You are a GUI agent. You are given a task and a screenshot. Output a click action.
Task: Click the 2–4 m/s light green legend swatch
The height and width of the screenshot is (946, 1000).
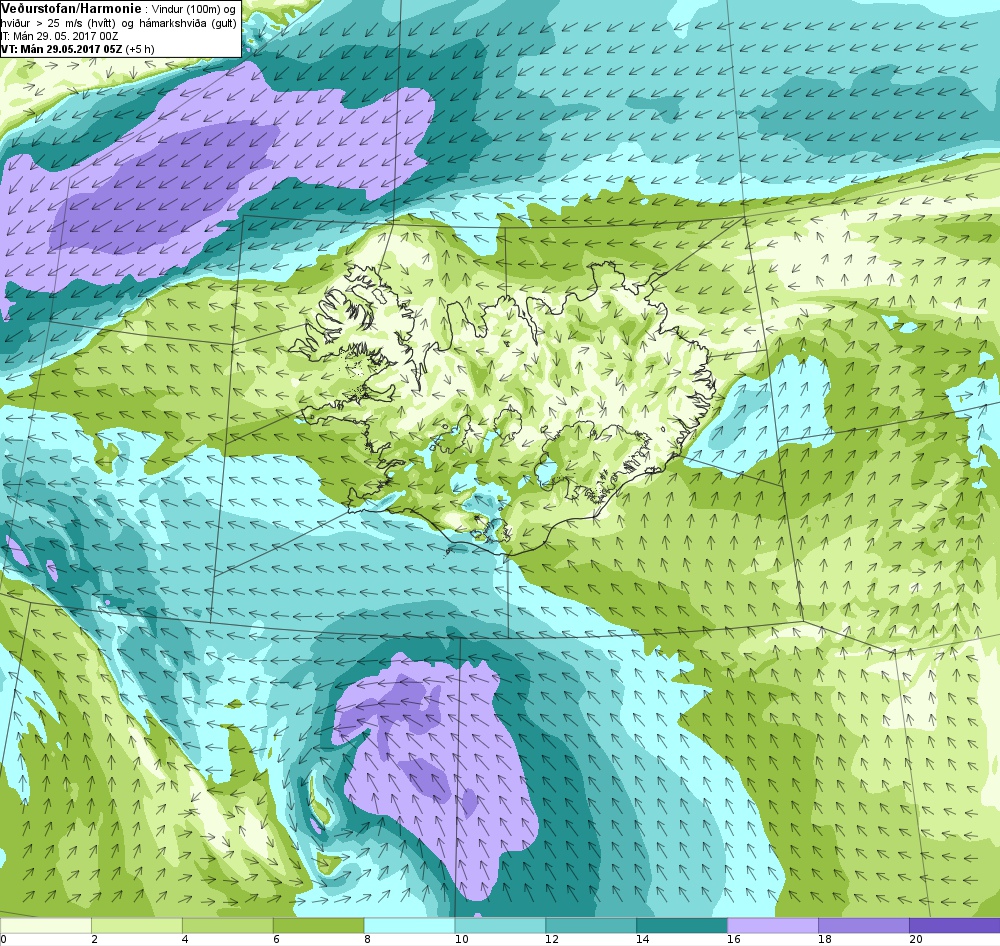pos(136,925)
